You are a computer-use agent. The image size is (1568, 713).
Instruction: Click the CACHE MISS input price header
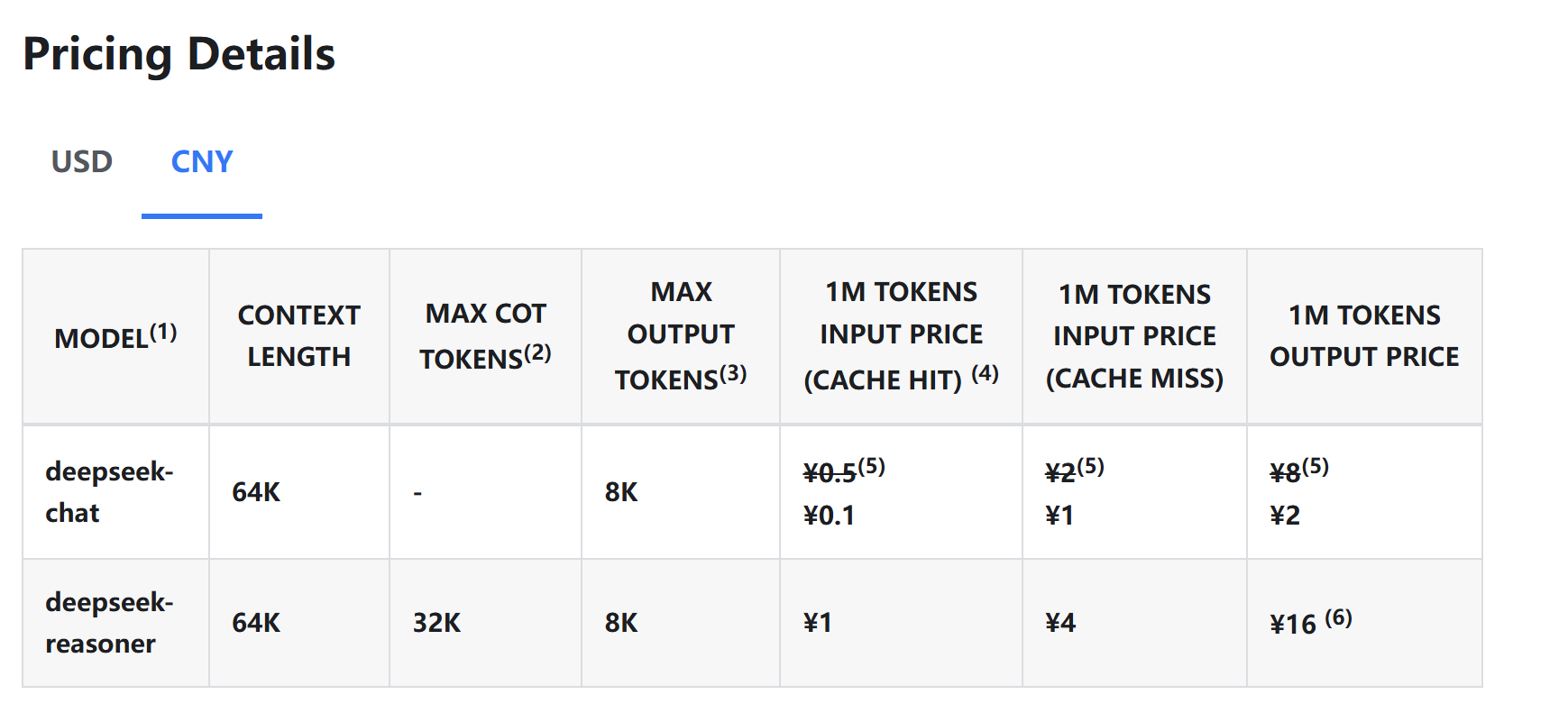[x=1134, y=335]
